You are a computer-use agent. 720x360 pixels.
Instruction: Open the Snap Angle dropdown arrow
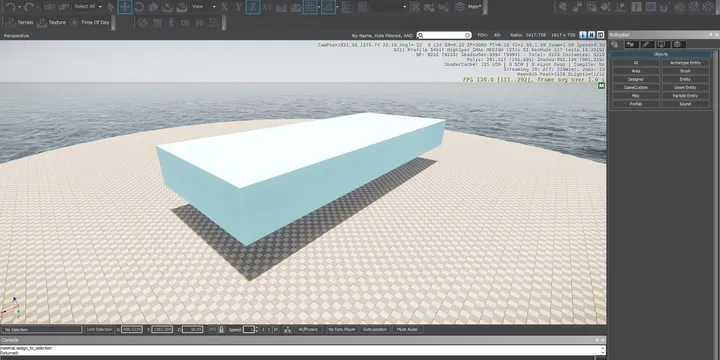[338, 7]
